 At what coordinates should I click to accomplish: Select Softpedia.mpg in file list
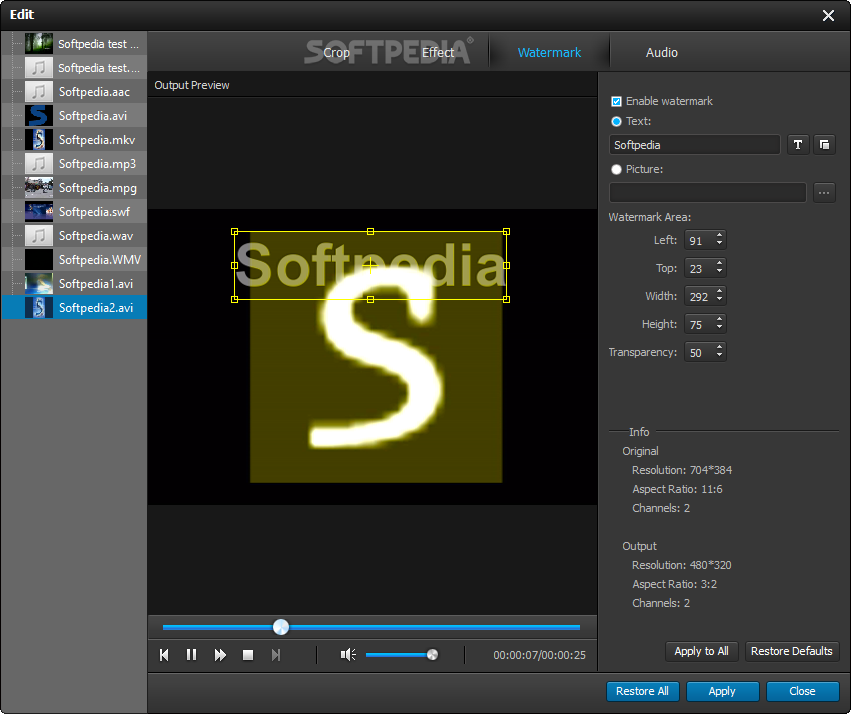[74, 188]
